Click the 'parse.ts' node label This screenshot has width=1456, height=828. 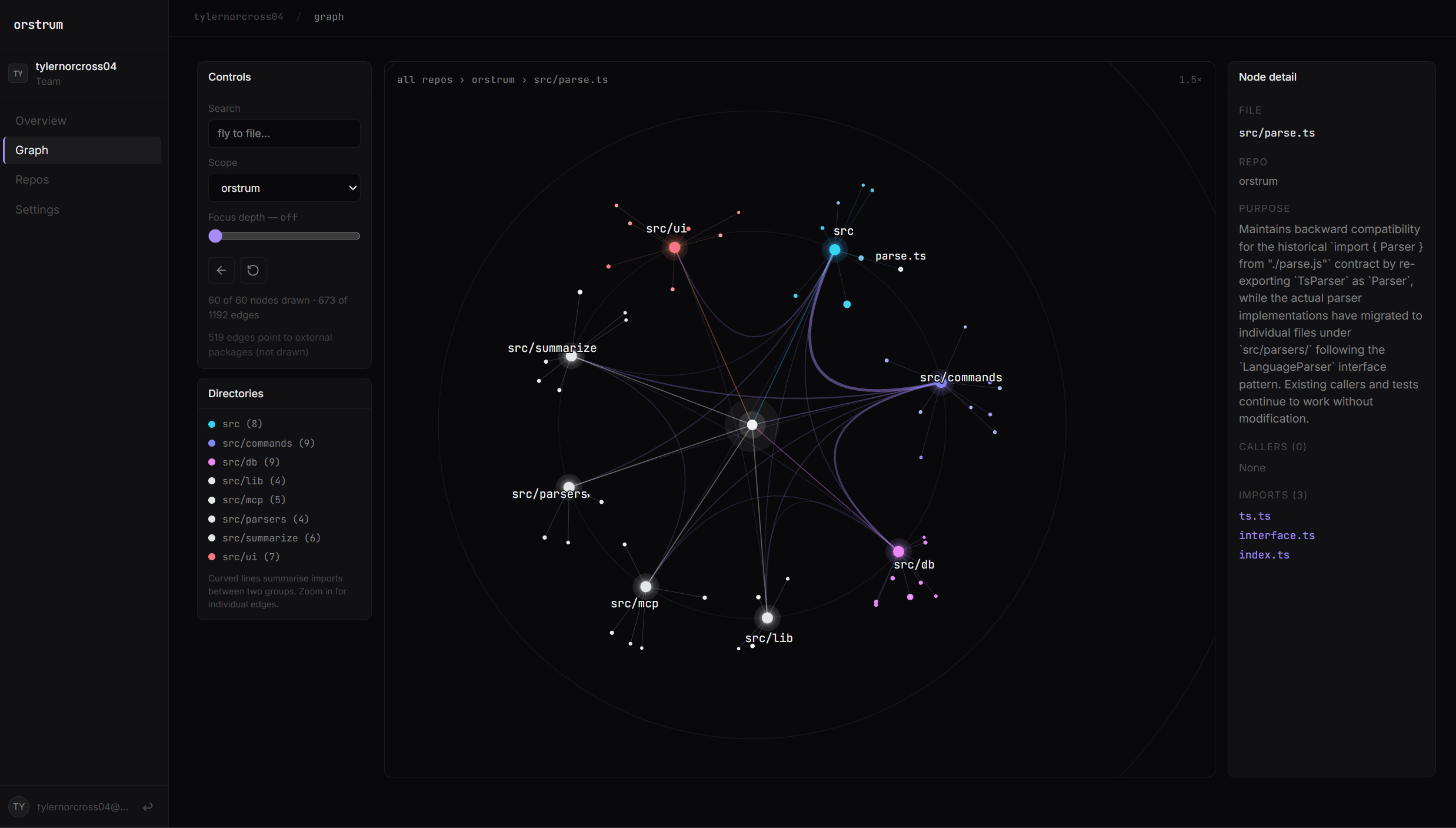point(901,256)
